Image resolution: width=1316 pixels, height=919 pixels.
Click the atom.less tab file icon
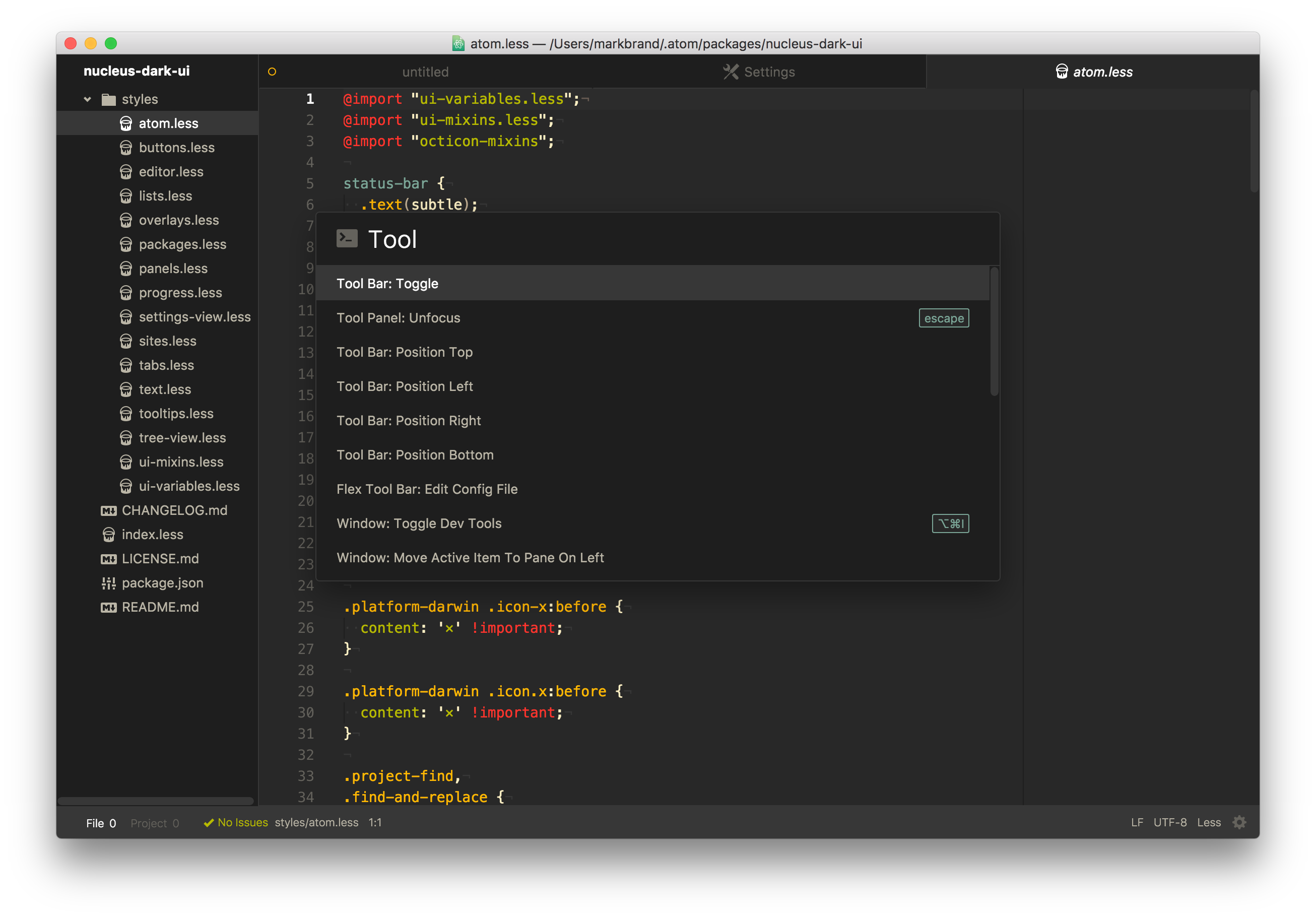point(1062,72)
